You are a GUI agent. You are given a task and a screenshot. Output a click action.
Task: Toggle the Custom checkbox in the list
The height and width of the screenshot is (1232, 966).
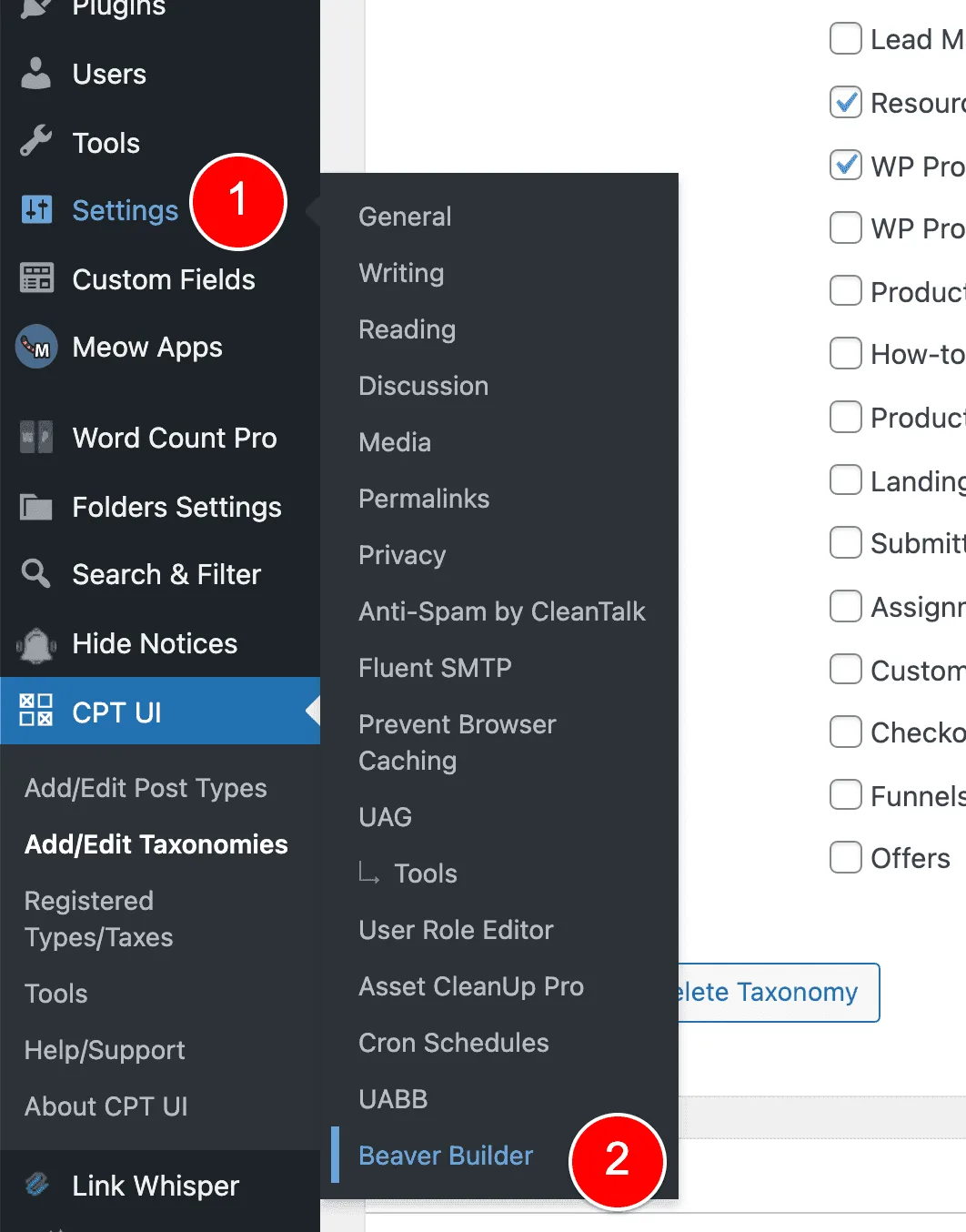point(846,669)
